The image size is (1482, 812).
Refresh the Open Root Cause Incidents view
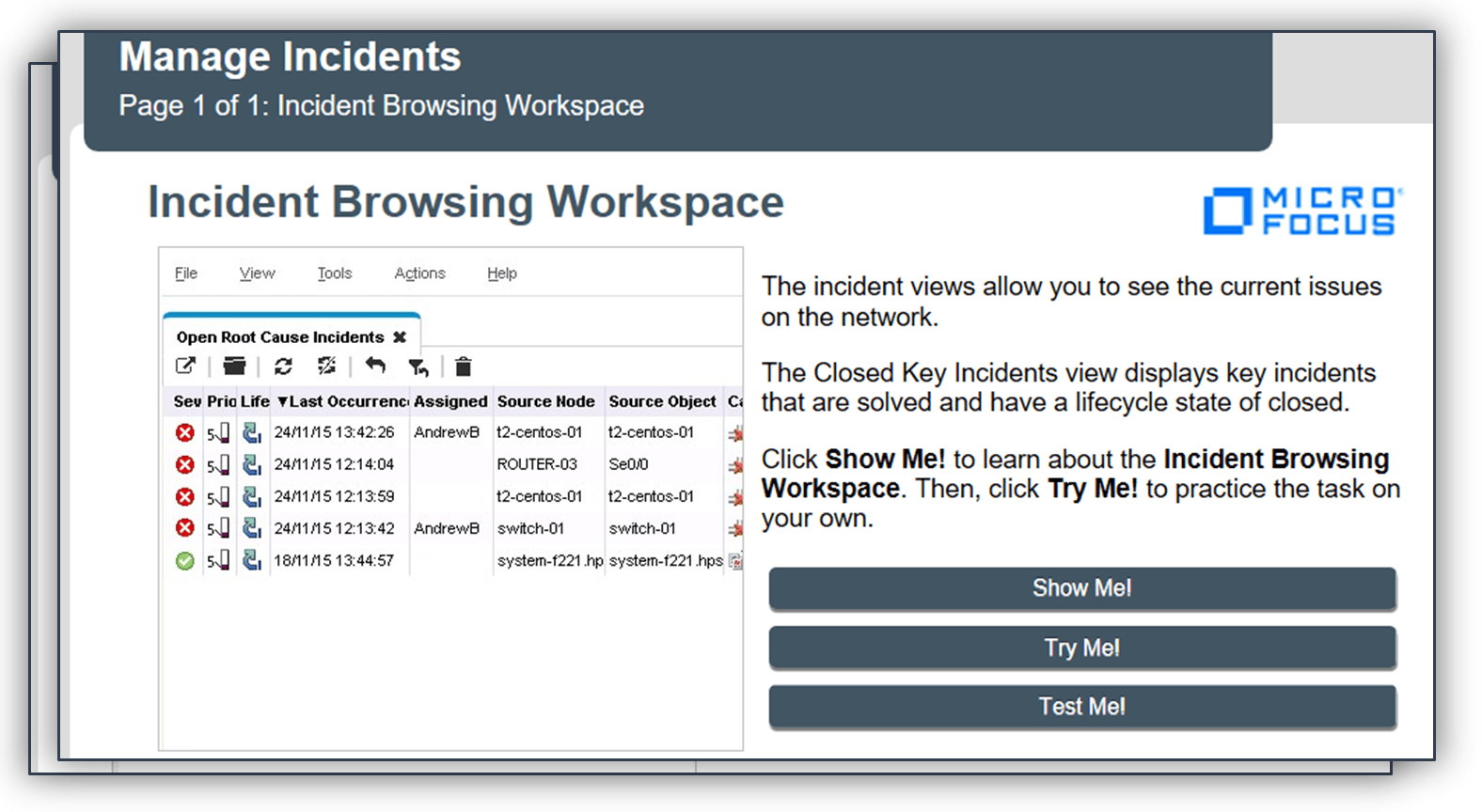pyautogui.click(x=283, y=367)
